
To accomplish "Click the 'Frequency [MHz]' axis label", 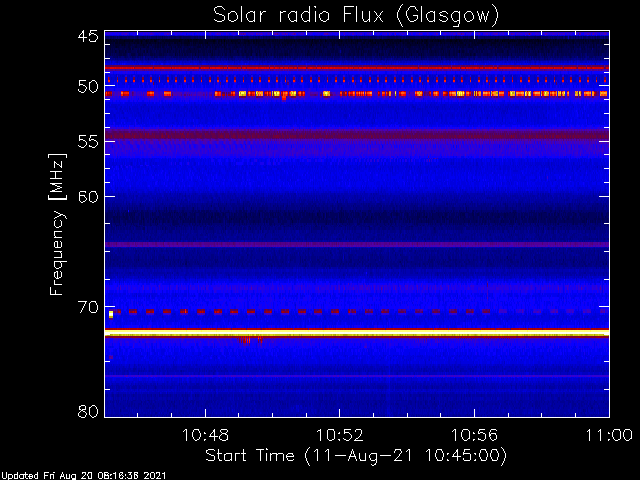I will 57,224.
